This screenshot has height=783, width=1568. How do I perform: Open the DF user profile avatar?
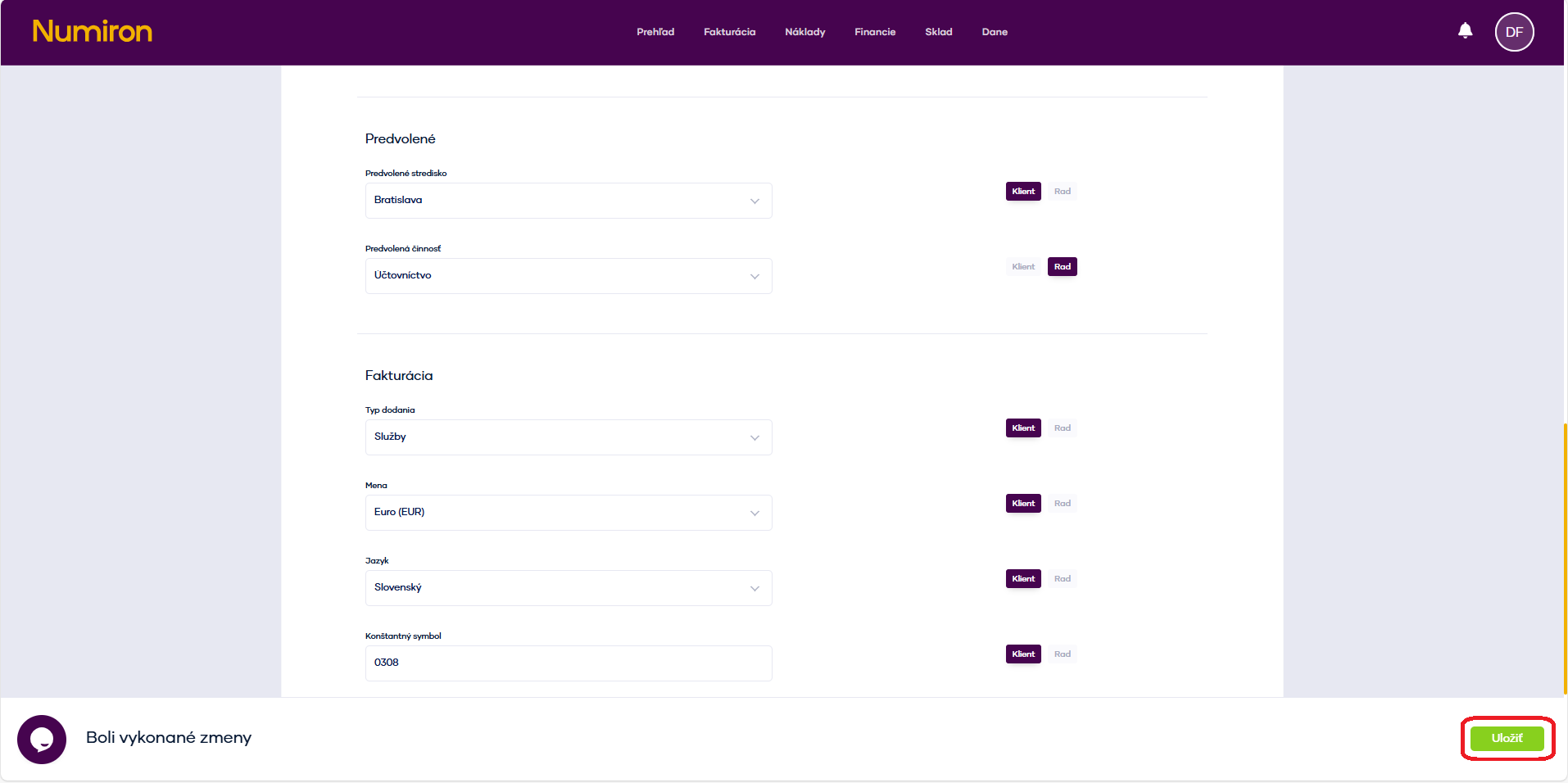(x=1514, y=32)
